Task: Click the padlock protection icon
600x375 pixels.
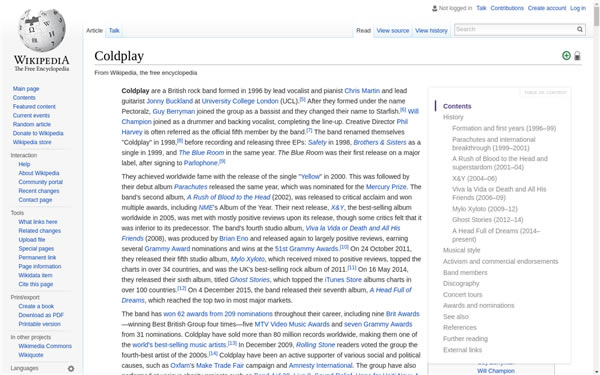Action: tap(577, 56)
